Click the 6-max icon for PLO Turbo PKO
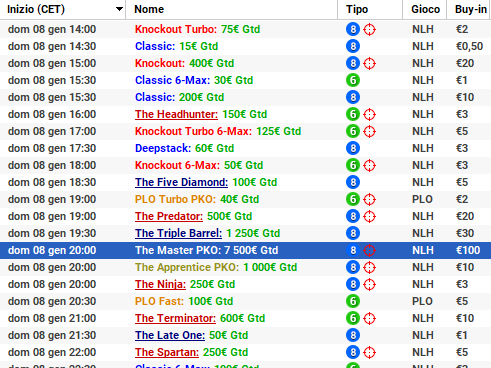 [353, 199]
